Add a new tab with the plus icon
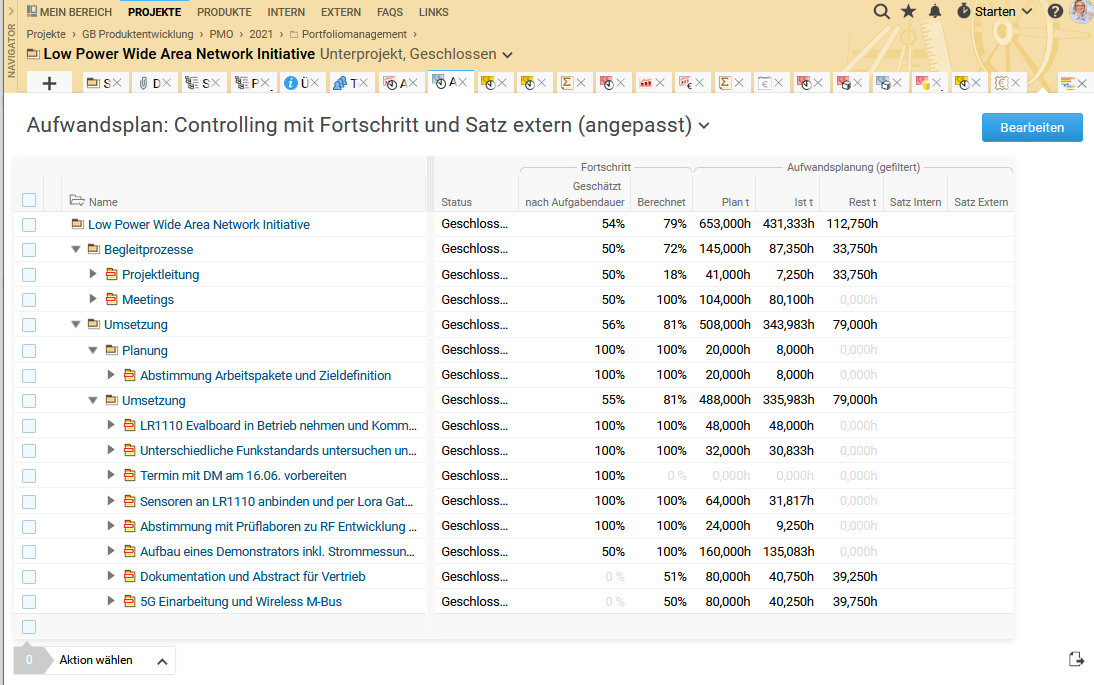This screenshot has width=1094, height=685. click(49, 84)
